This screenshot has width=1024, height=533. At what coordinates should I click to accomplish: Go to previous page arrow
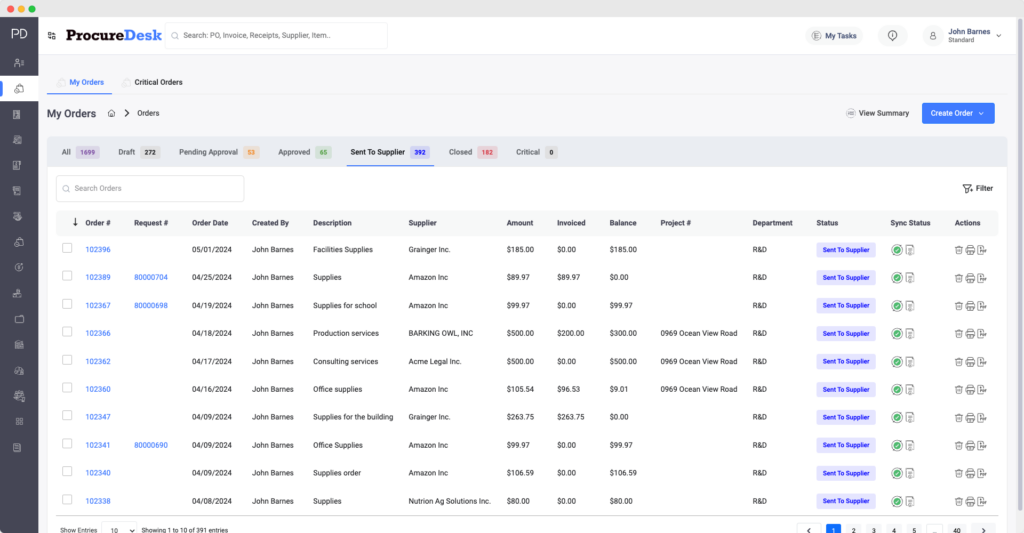pos(808,530)
